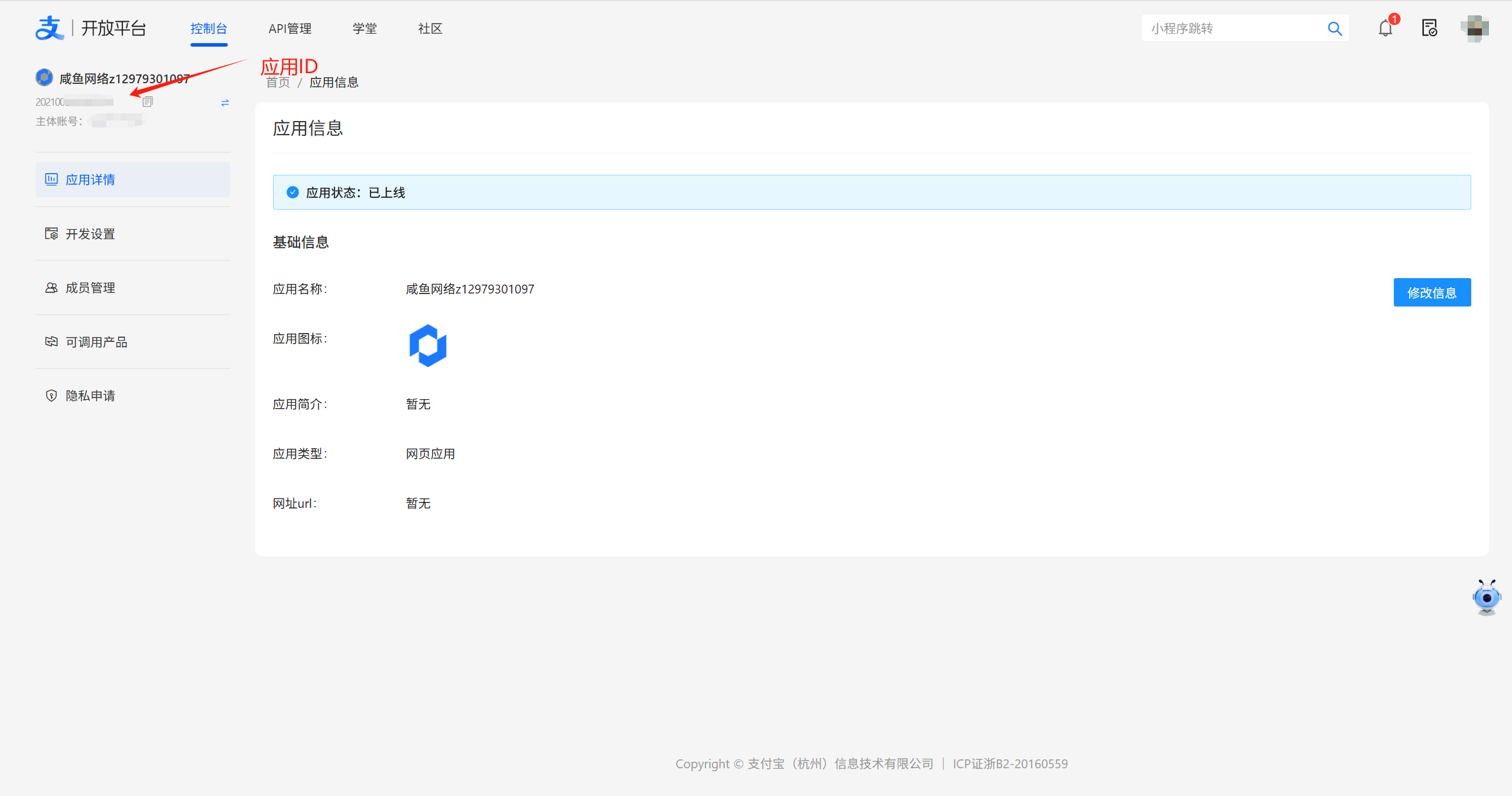Click the ICP证浙B2-20160559 footer link
This screenshot has width=1512, height=796.
[x=1010, y=764]
